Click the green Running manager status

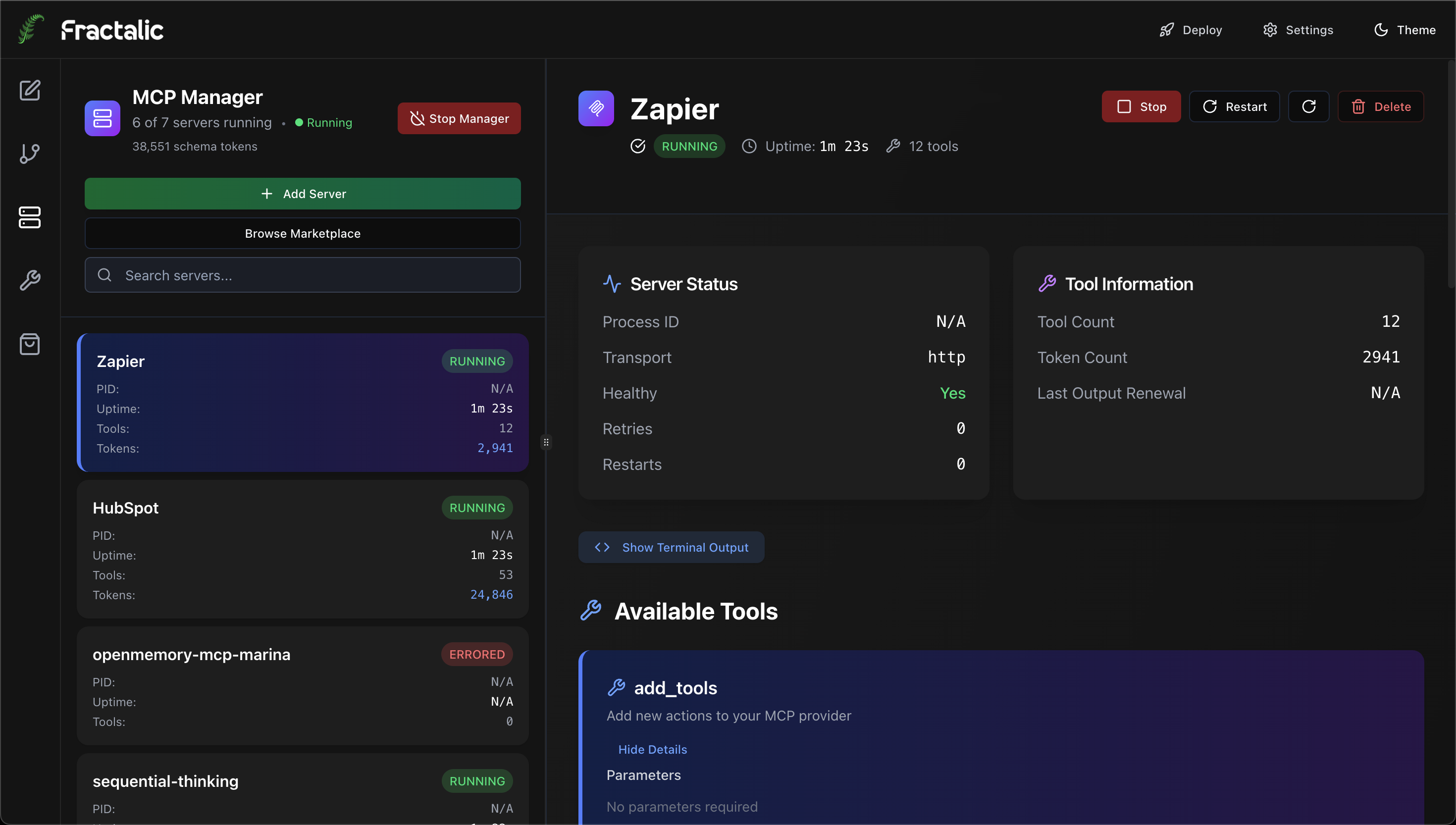pyautogui.click(x=323, y=122)
